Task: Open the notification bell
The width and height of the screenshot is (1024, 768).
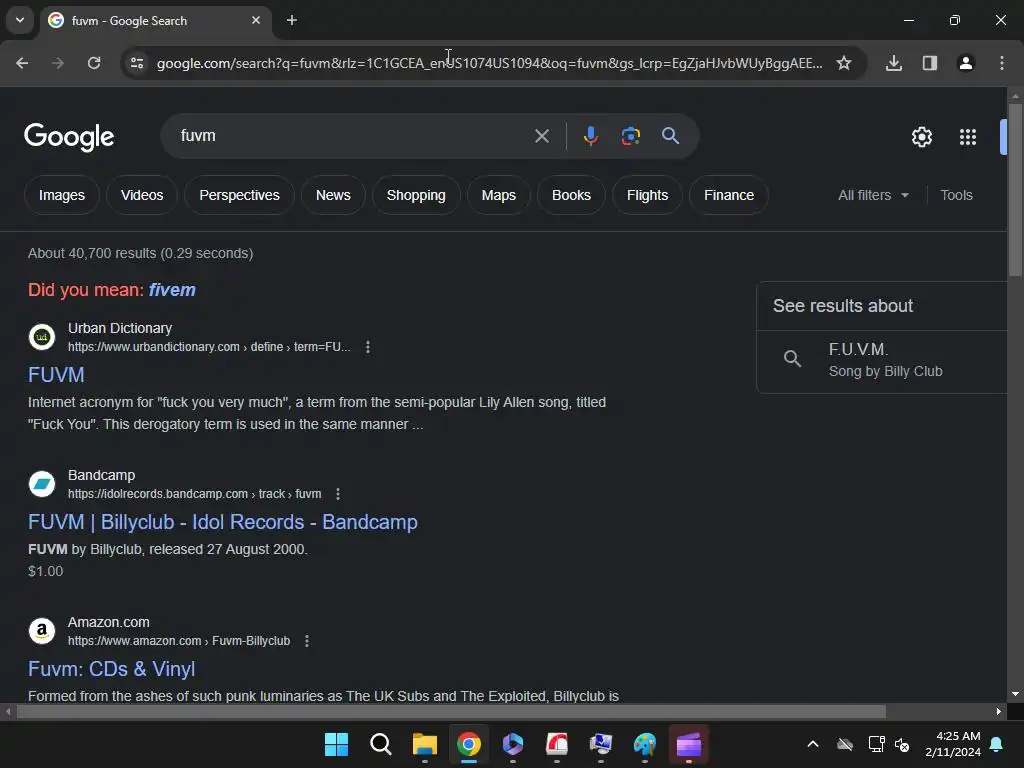Action: (997, 744)
